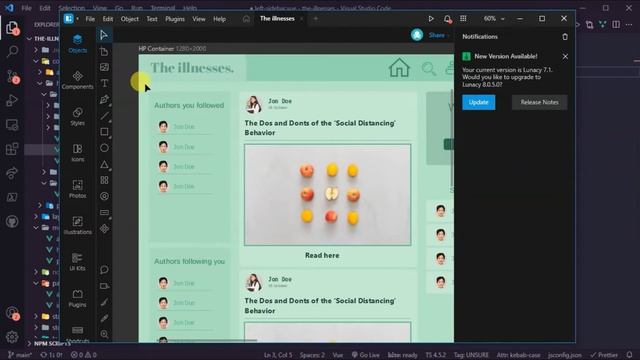
Task: Open Lunacy Plugins menu
Action: (175, 19)
